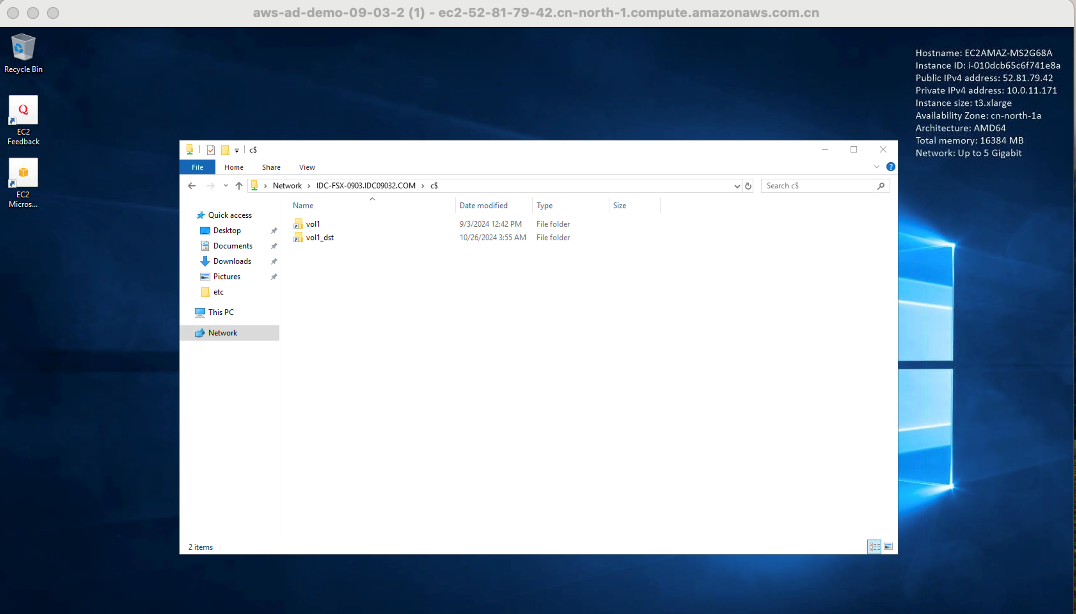
Task: Switch to Details view in the status bar
Action: coord(874,546)
